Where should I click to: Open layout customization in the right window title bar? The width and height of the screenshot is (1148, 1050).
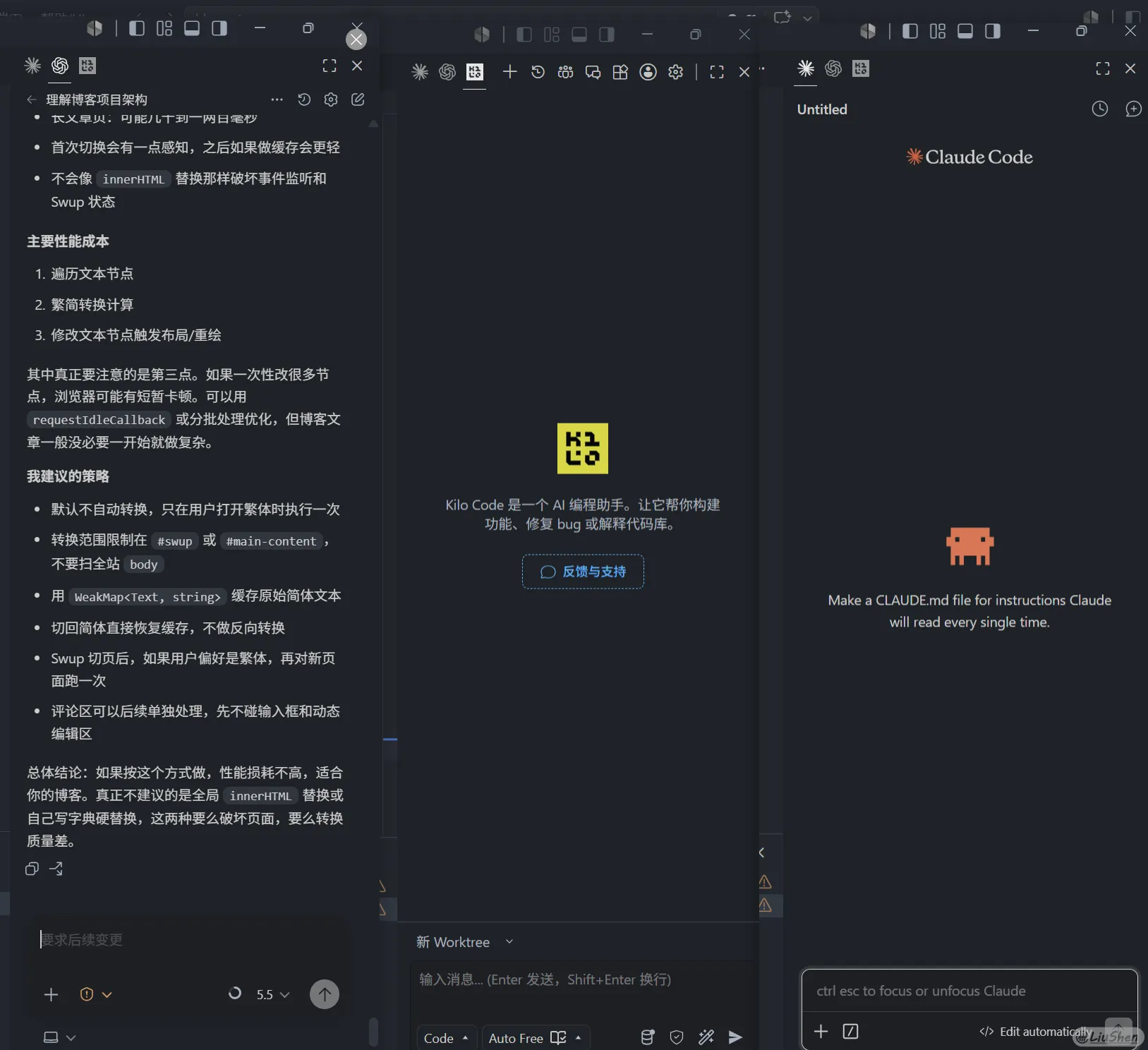938,31
